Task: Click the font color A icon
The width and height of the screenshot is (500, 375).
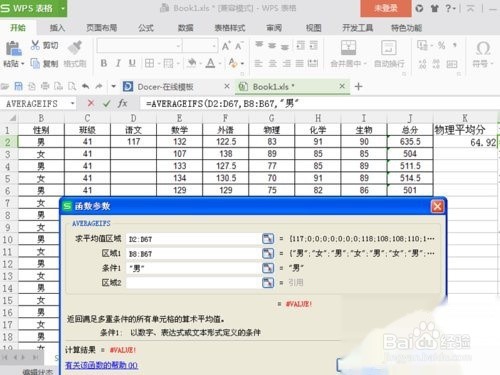Action: click(x=210, y=63)
